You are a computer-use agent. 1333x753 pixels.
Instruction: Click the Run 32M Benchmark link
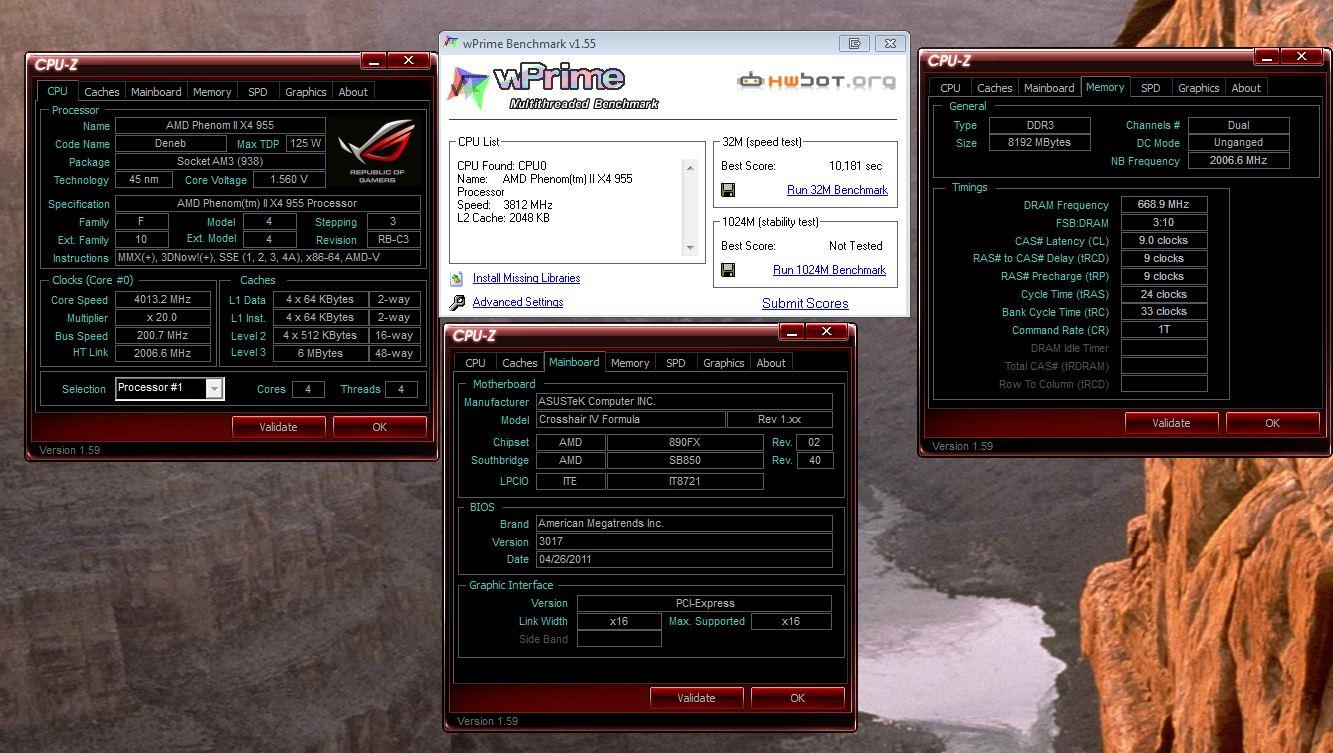coord(837,190)
